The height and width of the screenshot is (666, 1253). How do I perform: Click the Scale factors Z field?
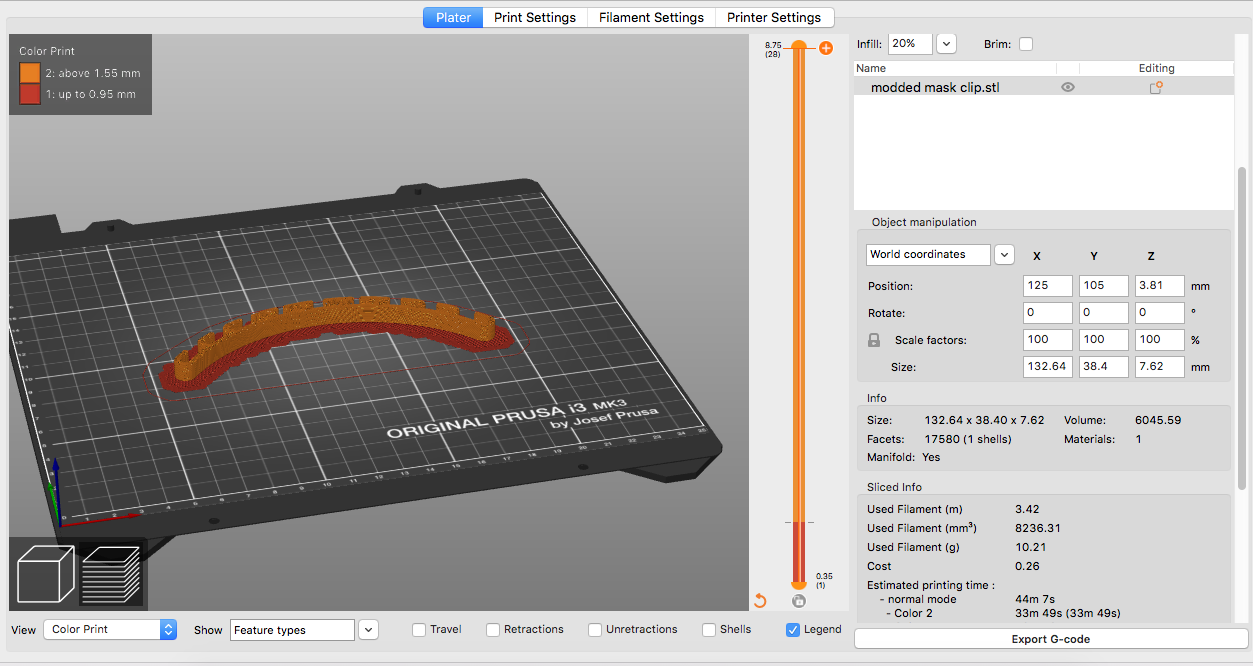(1160, 340)
